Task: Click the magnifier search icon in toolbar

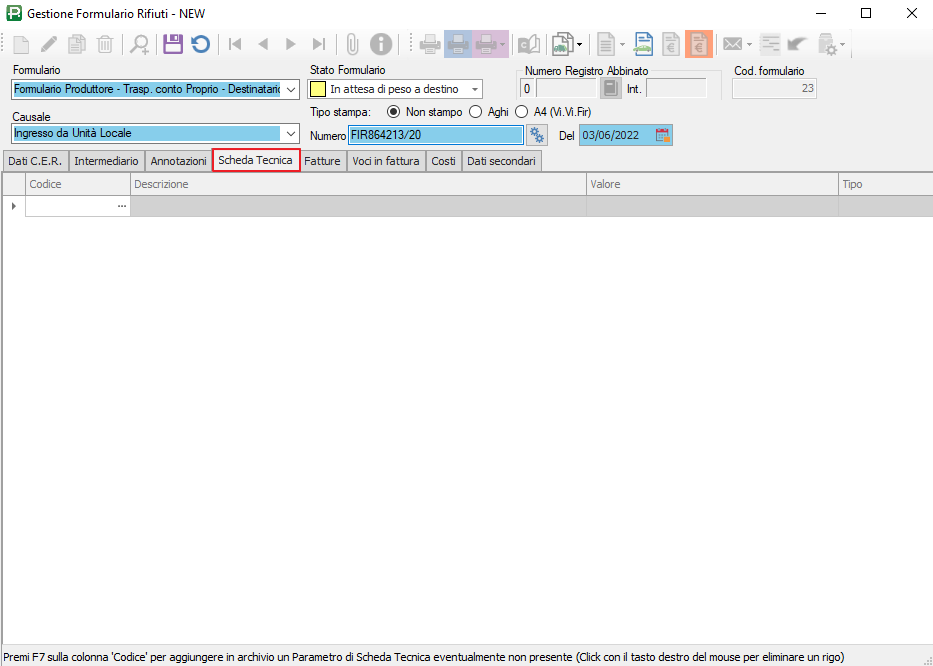Action: pos(140,44)
